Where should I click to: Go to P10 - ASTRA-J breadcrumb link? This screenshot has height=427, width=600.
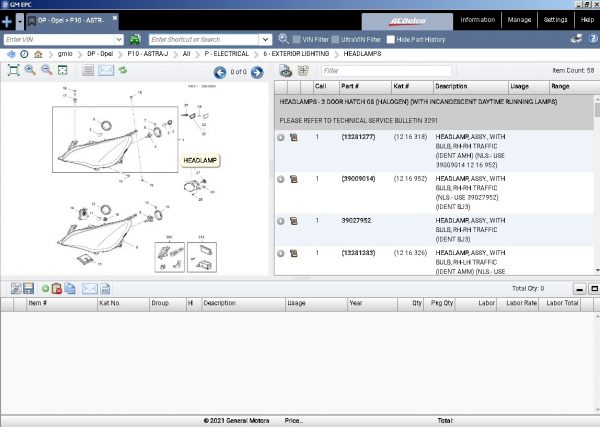[x=148, y=54]
